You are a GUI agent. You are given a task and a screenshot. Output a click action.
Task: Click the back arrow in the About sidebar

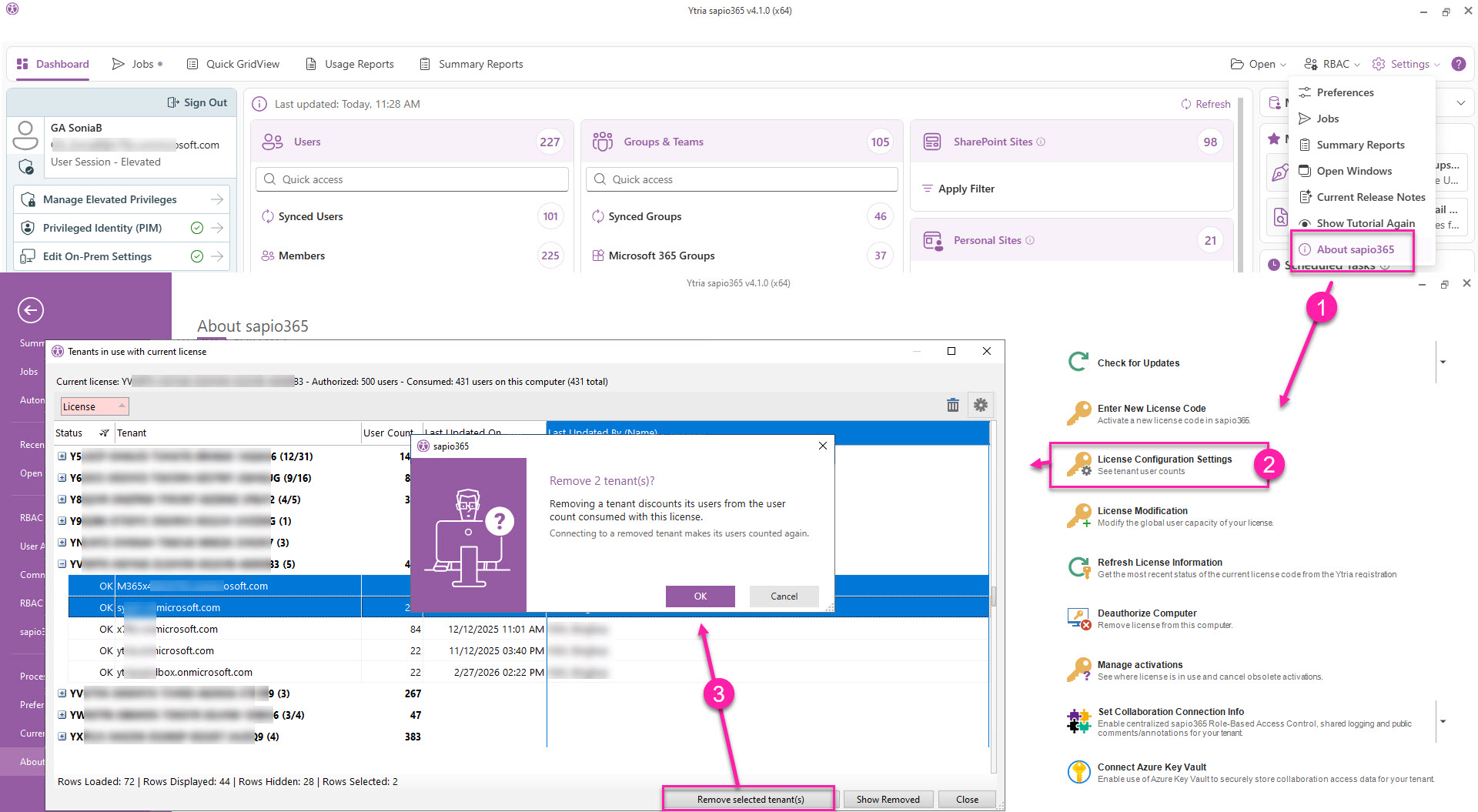click(31, 310)
